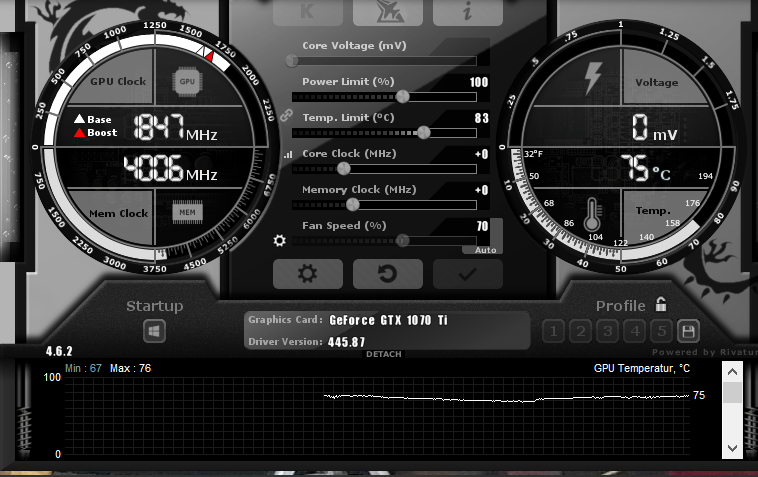Click the Core Clock slider handle
The height and width of the screenshot is (477, 758).
coord(343,169)
